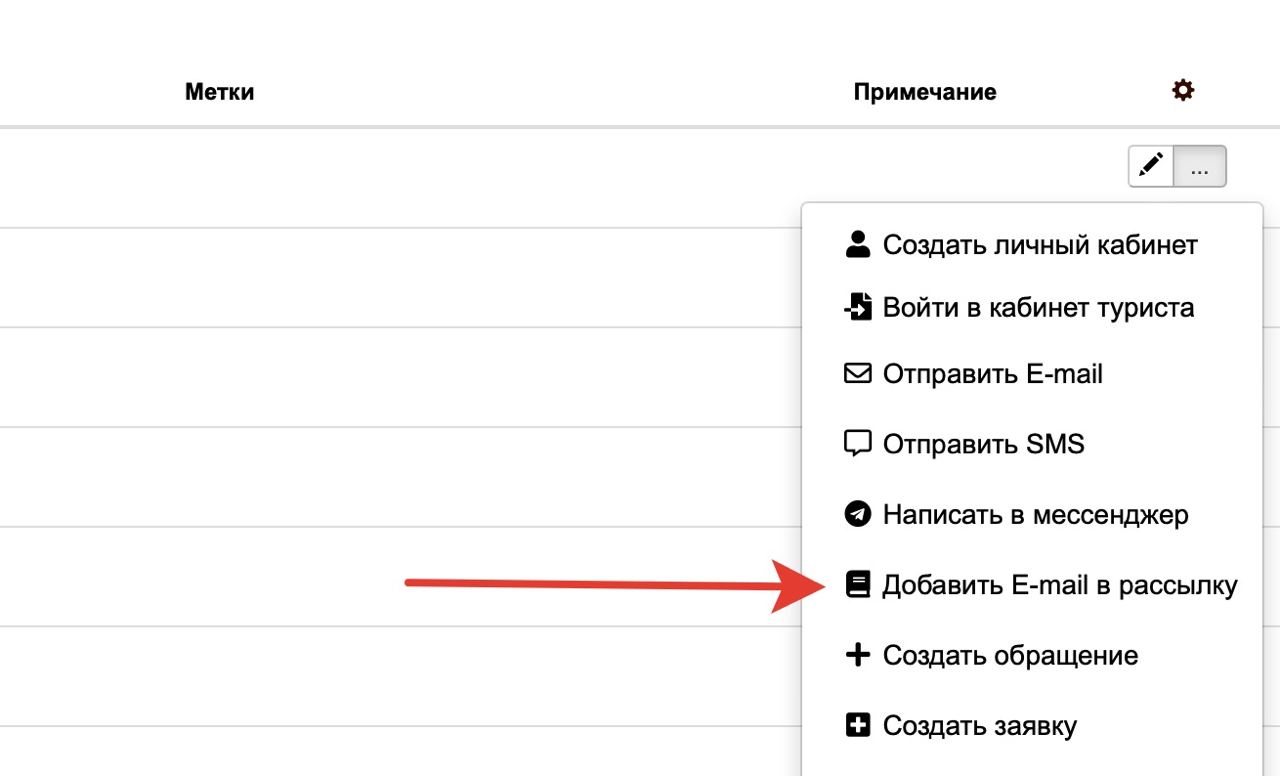Click the user icon beside Создать личный кабинет
1280x776 pixels.
[x=857, y=245]
